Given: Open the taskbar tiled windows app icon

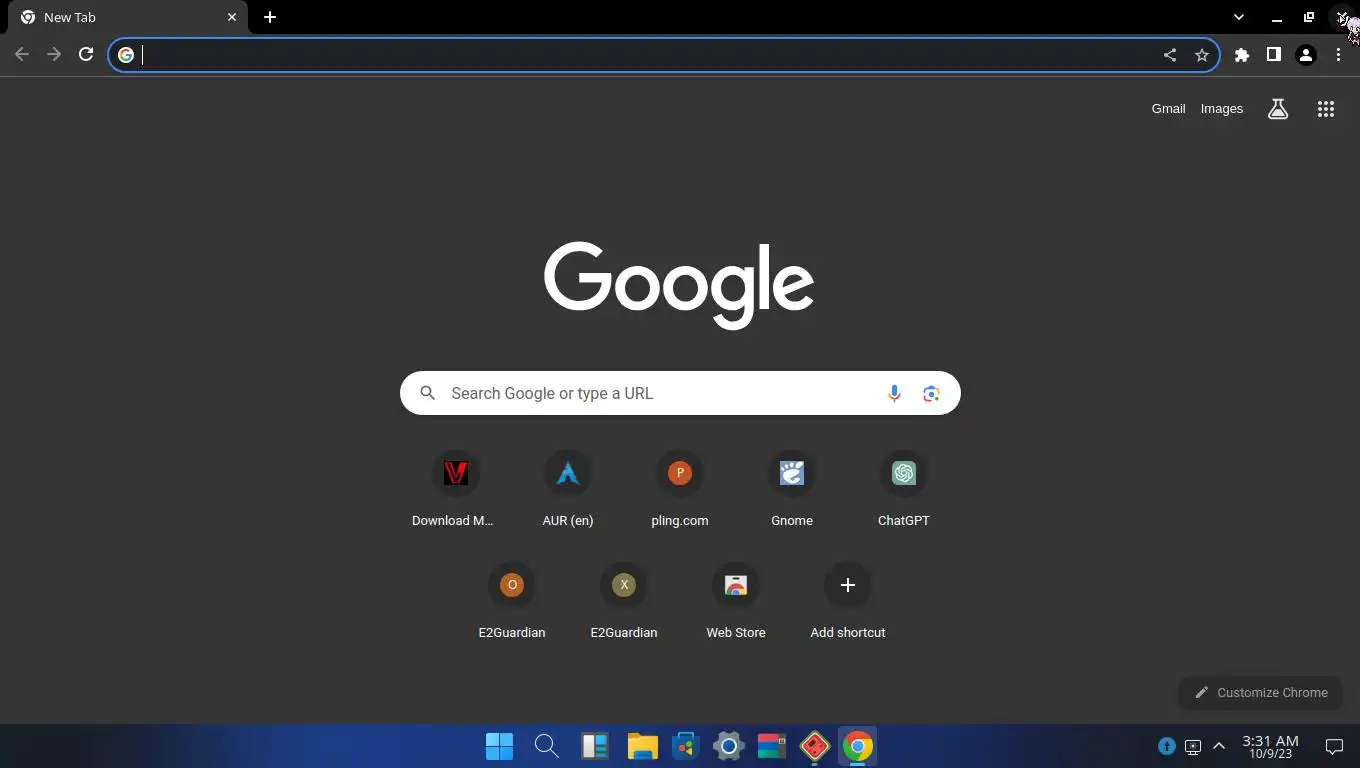Looking at the screenshot, I should point(771,746).
